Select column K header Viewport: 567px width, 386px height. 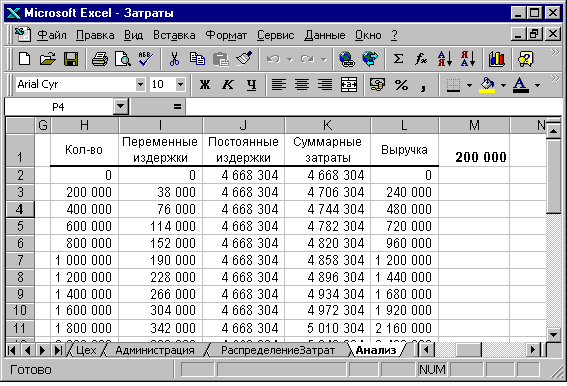[328, 125]
